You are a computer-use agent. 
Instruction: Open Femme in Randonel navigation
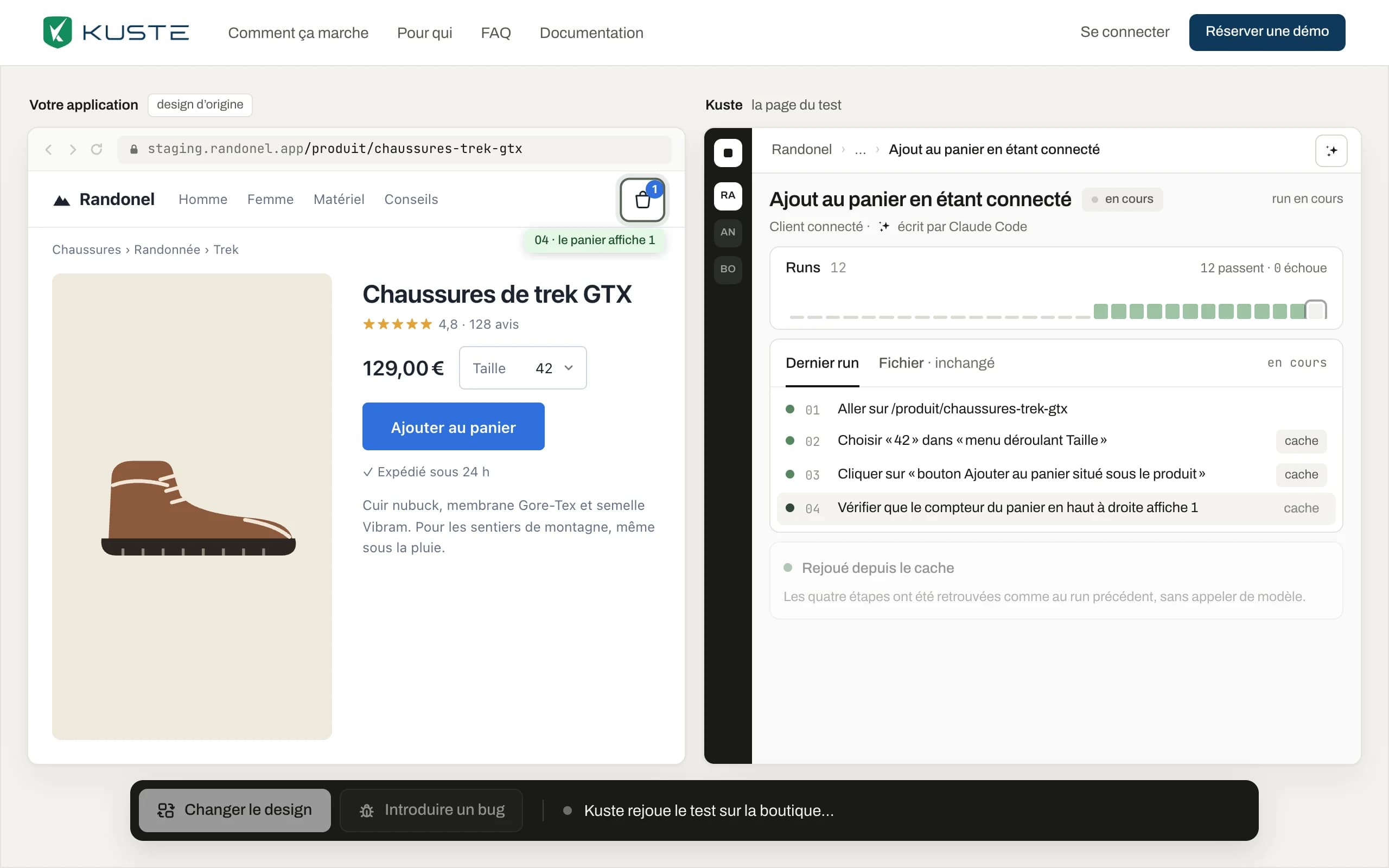pyautogui.click(x=270, y=200)
